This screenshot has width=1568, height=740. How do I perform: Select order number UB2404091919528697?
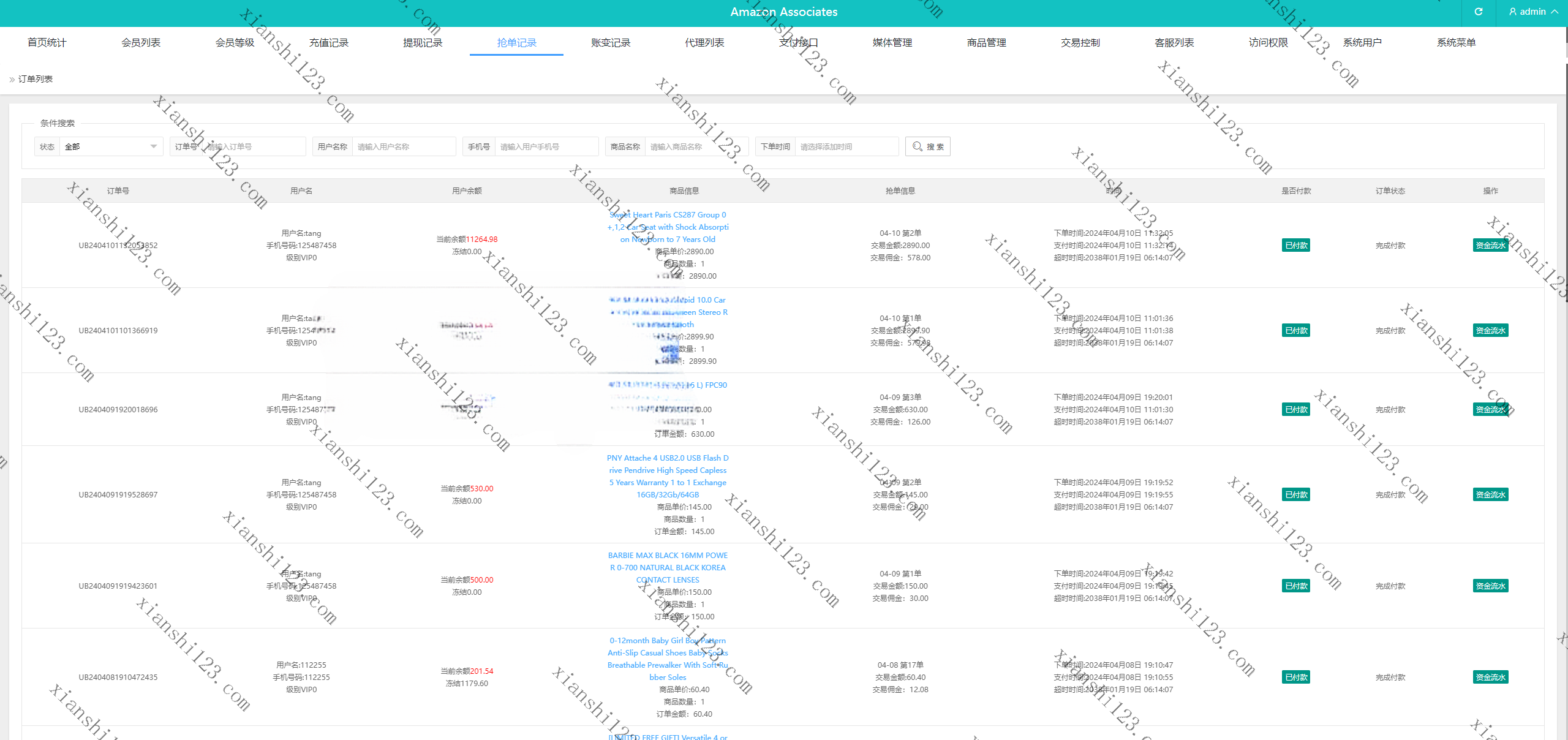pyautogui.click(x=118, y=494)
